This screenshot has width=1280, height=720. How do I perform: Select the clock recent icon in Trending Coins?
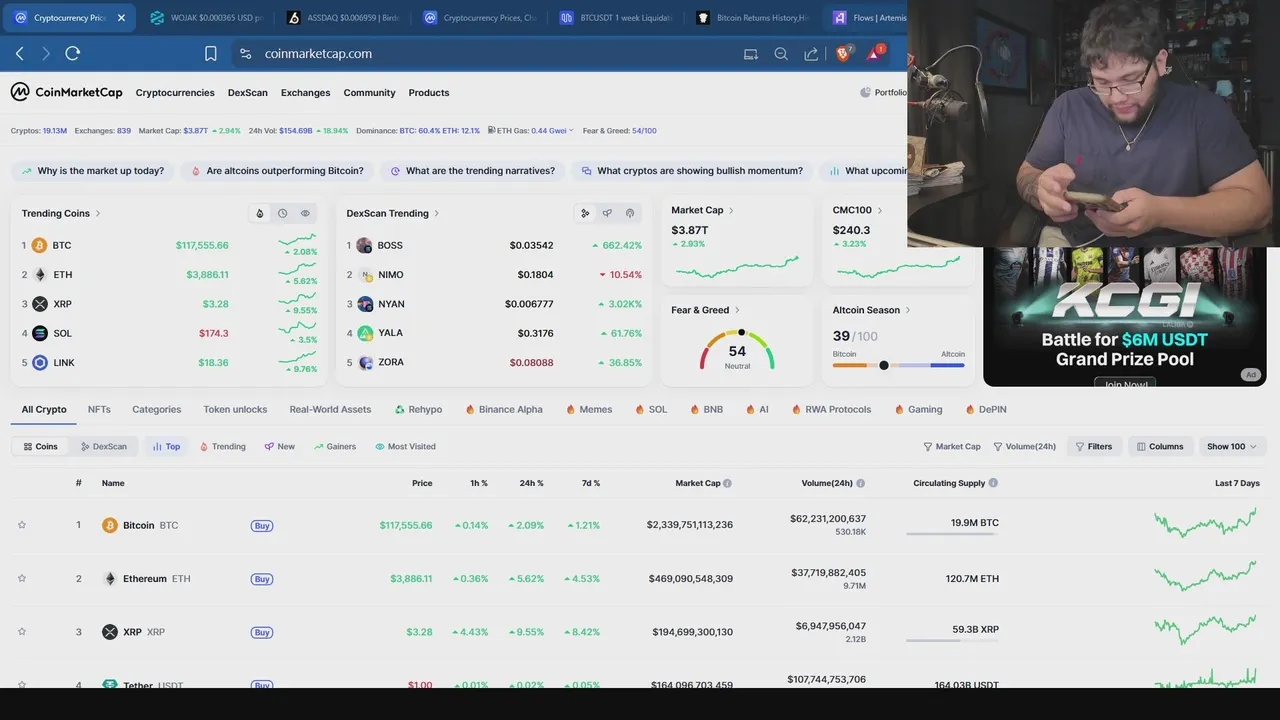(x=283, y=213)
